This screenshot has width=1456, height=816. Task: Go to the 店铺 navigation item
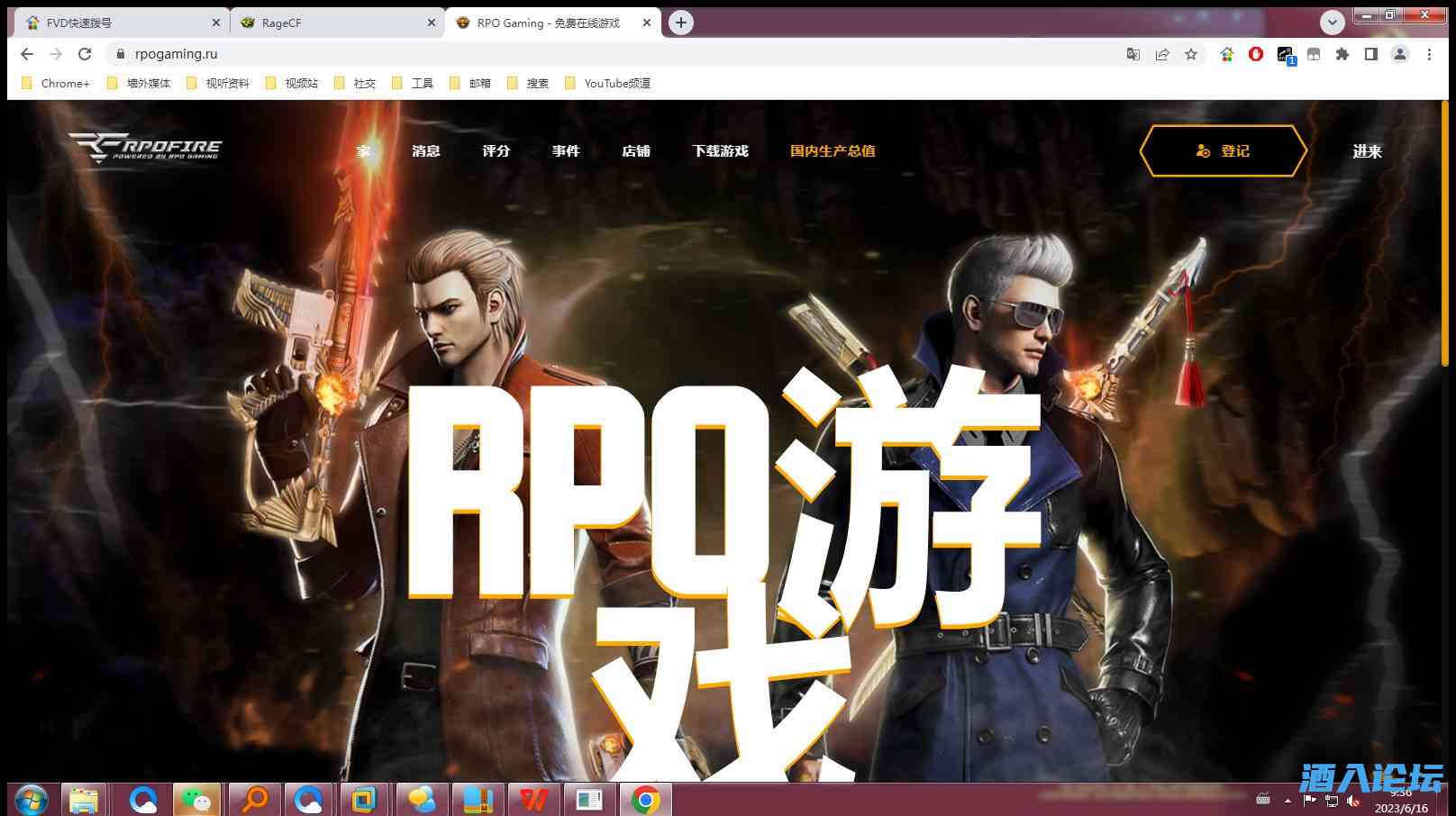pyautogui.click(x=636, y=151)
